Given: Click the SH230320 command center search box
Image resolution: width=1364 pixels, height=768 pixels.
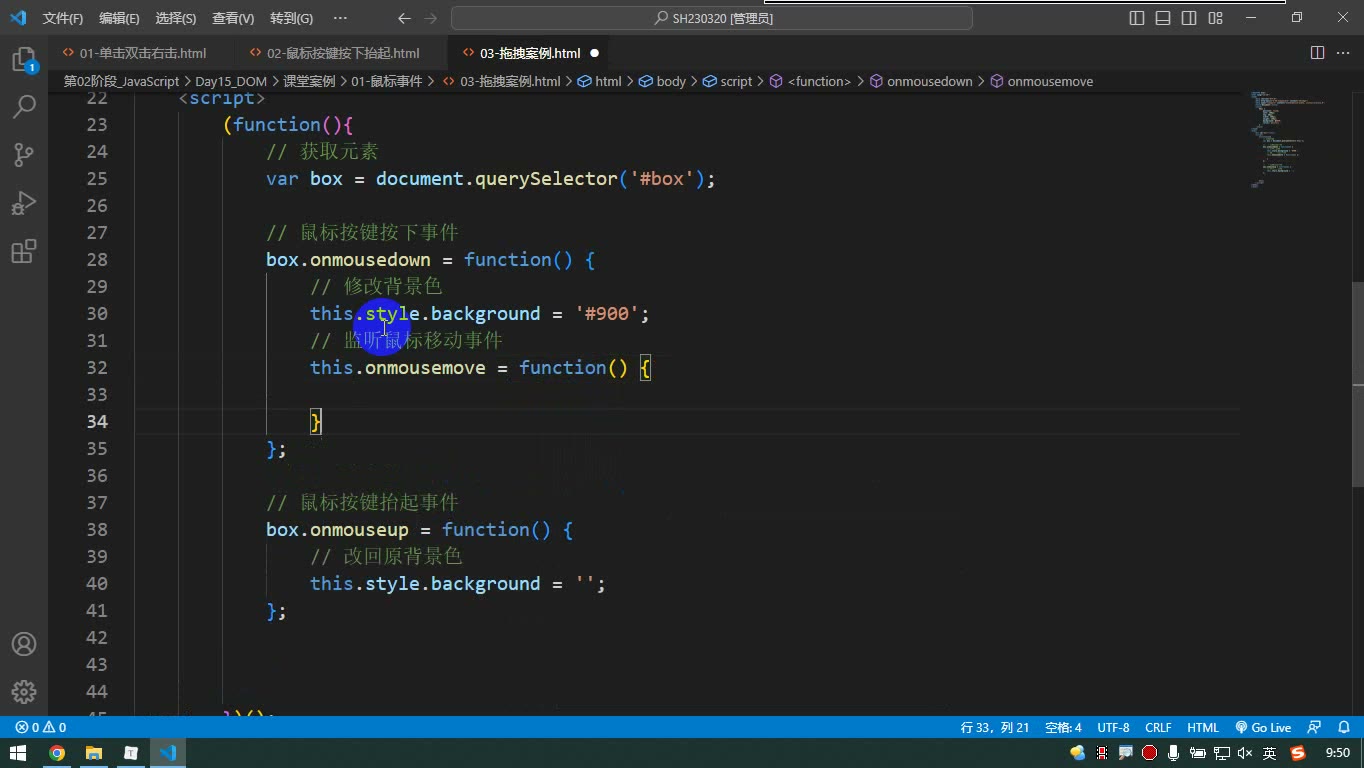Looking at the screenshot, I should tap(712, 18).
